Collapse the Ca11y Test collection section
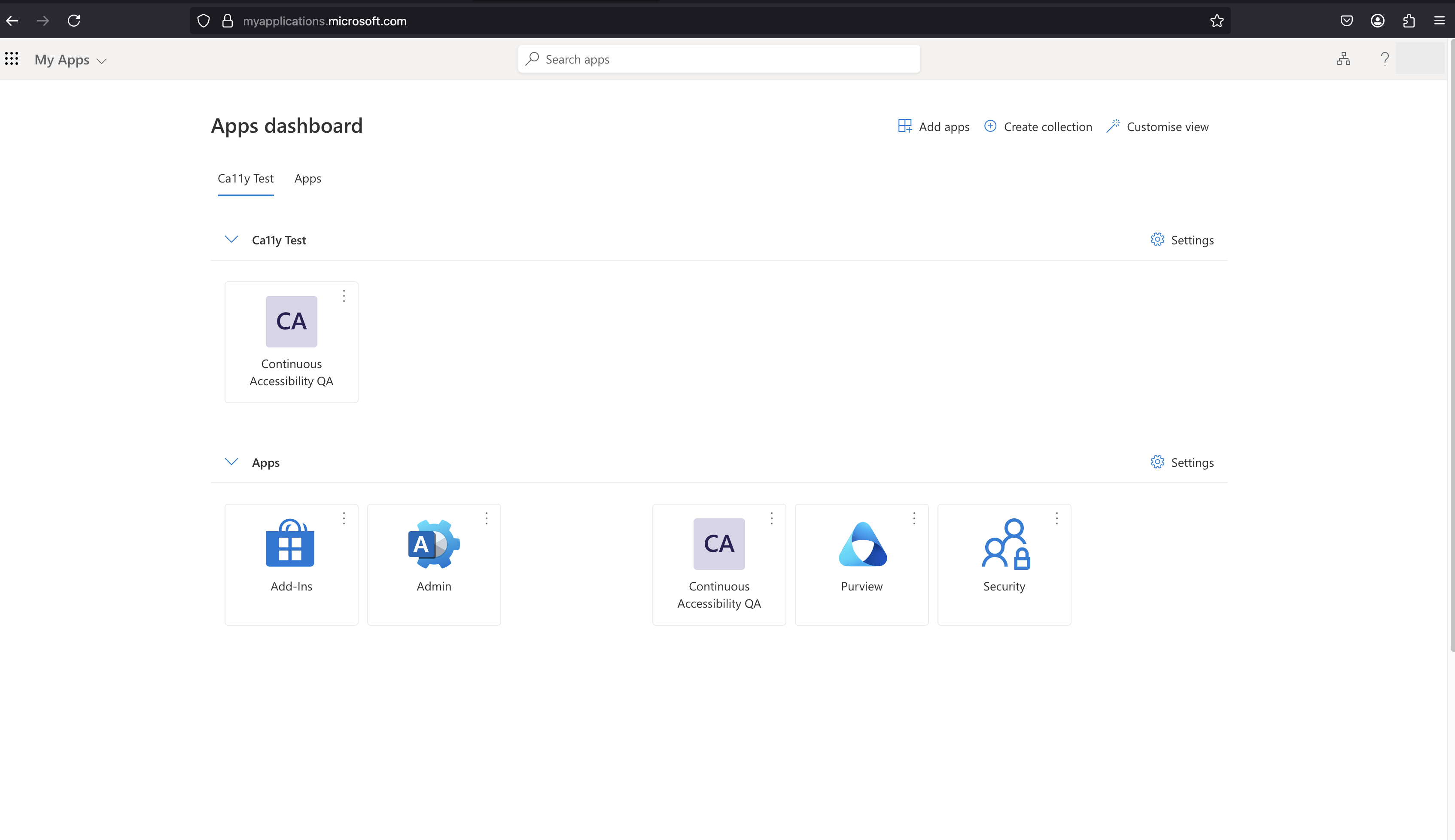The height and width of the screenshot is (840, 1455). (x=231, y=240)
